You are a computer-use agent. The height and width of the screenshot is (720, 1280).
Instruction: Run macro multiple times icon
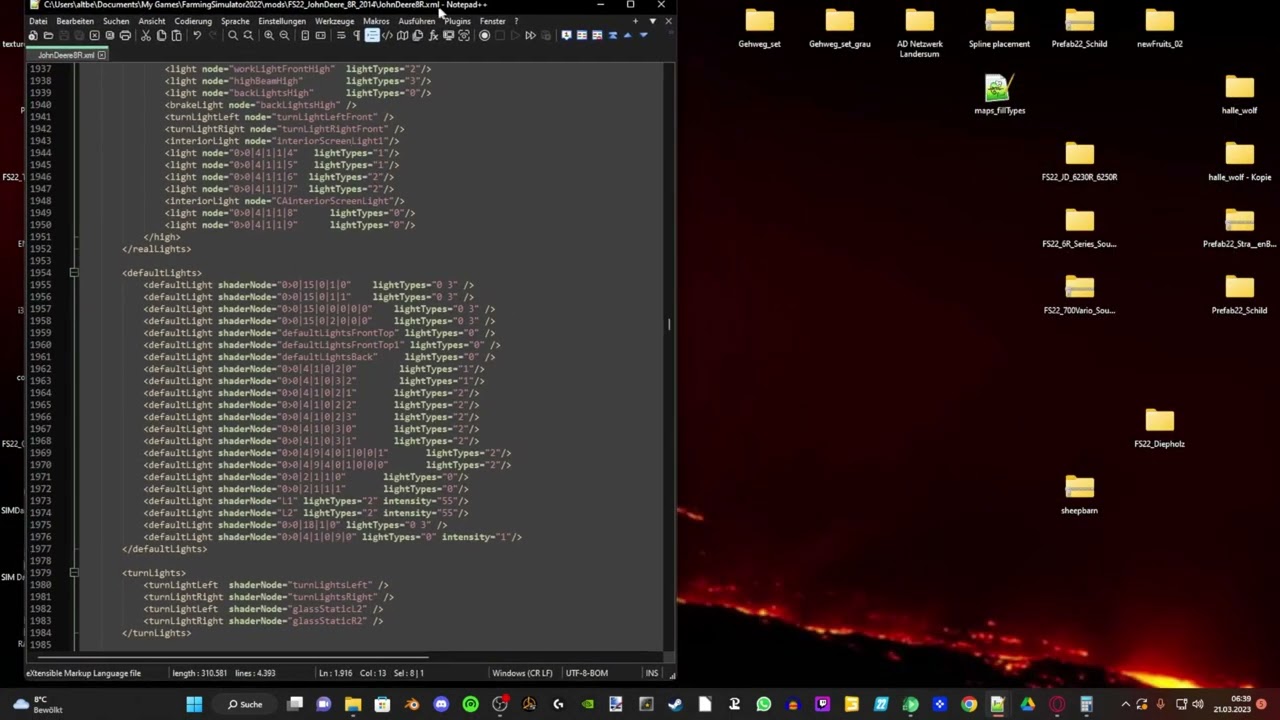[530, 36]
